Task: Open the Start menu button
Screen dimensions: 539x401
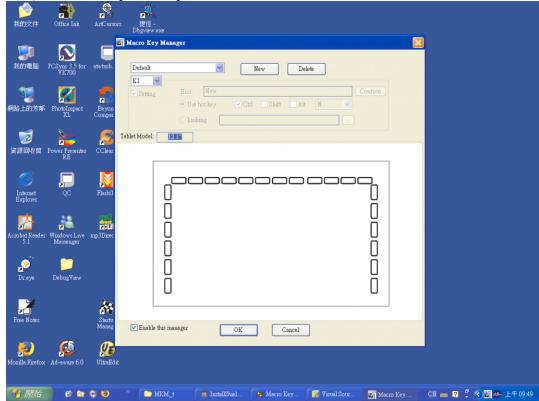Action: point(29,393)
